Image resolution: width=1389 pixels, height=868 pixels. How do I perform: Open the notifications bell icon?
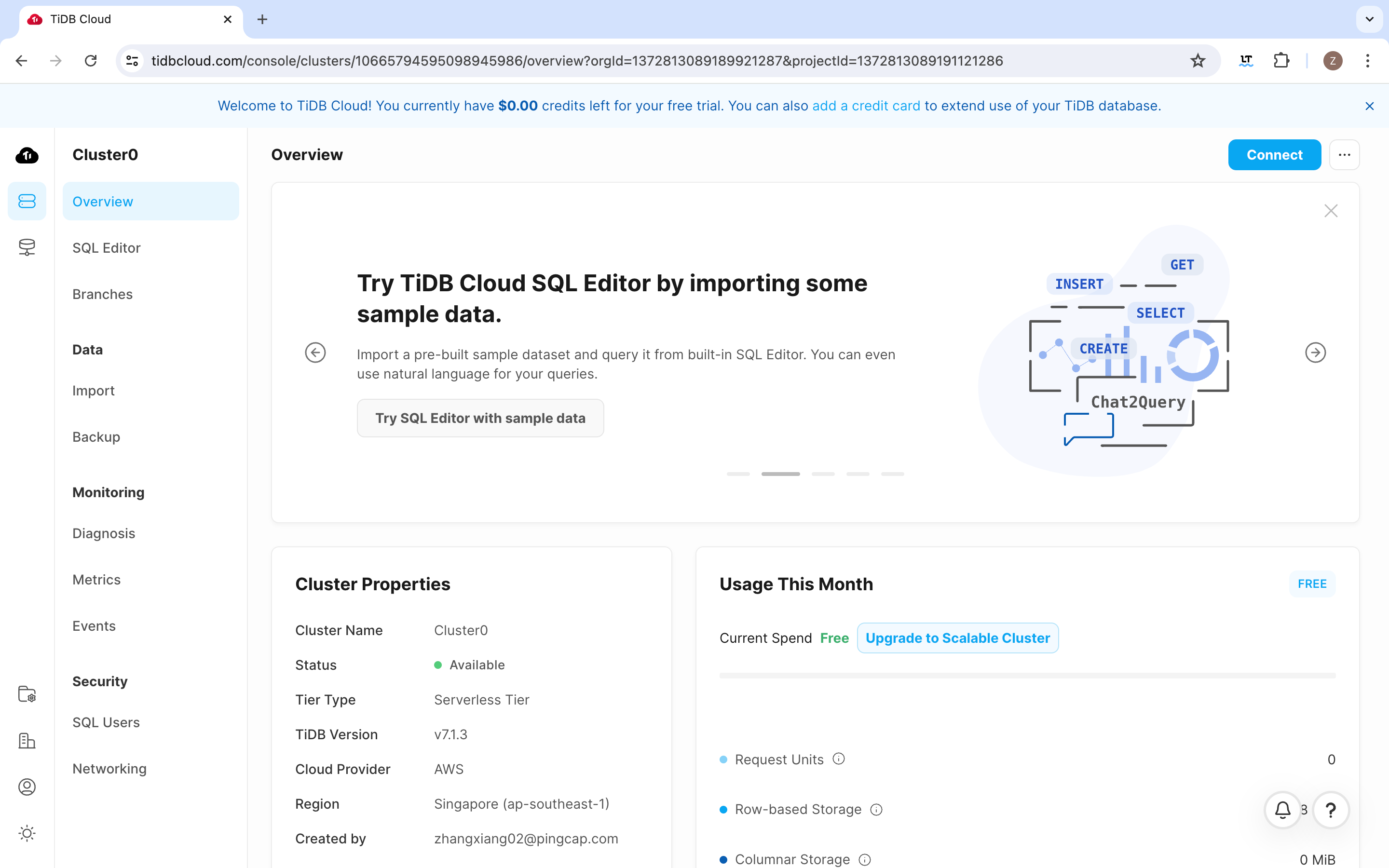coord(1283,810)
